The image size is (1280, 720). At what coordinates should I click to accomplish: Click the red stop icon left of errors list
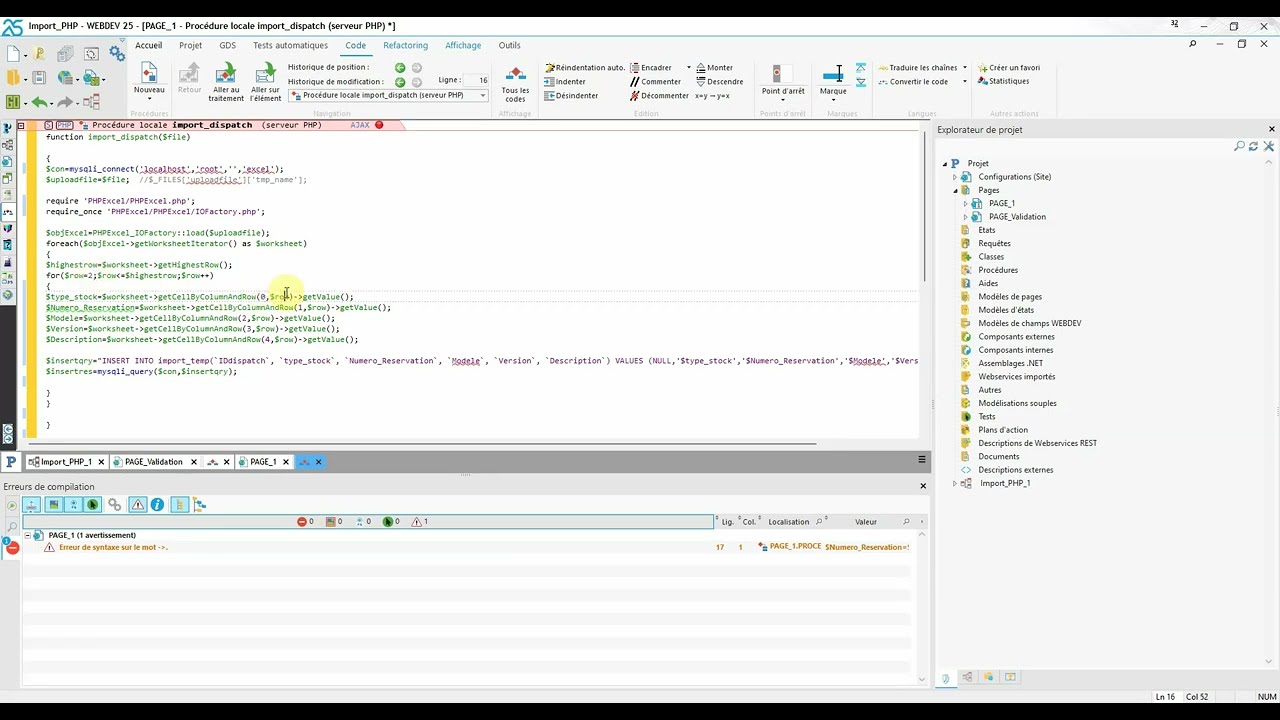click(x=12, y=548)
